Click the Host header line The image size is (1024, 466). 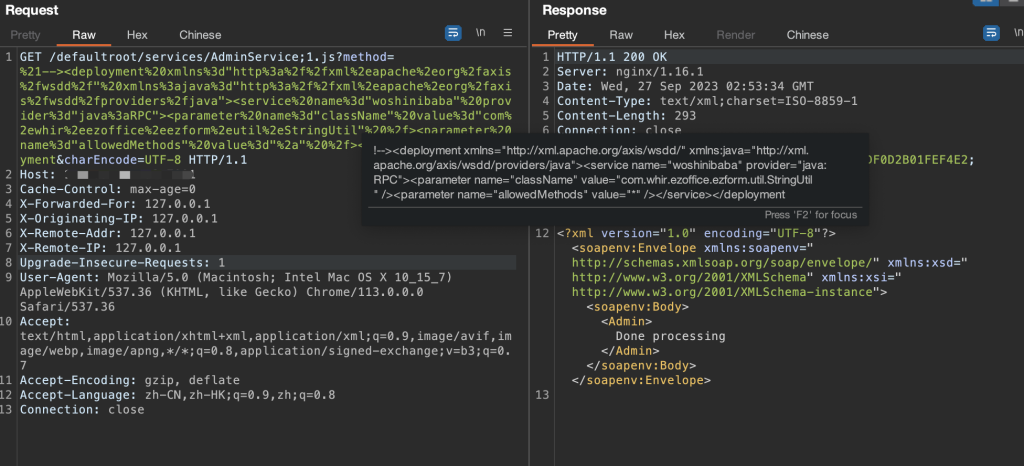pos(108,175)
